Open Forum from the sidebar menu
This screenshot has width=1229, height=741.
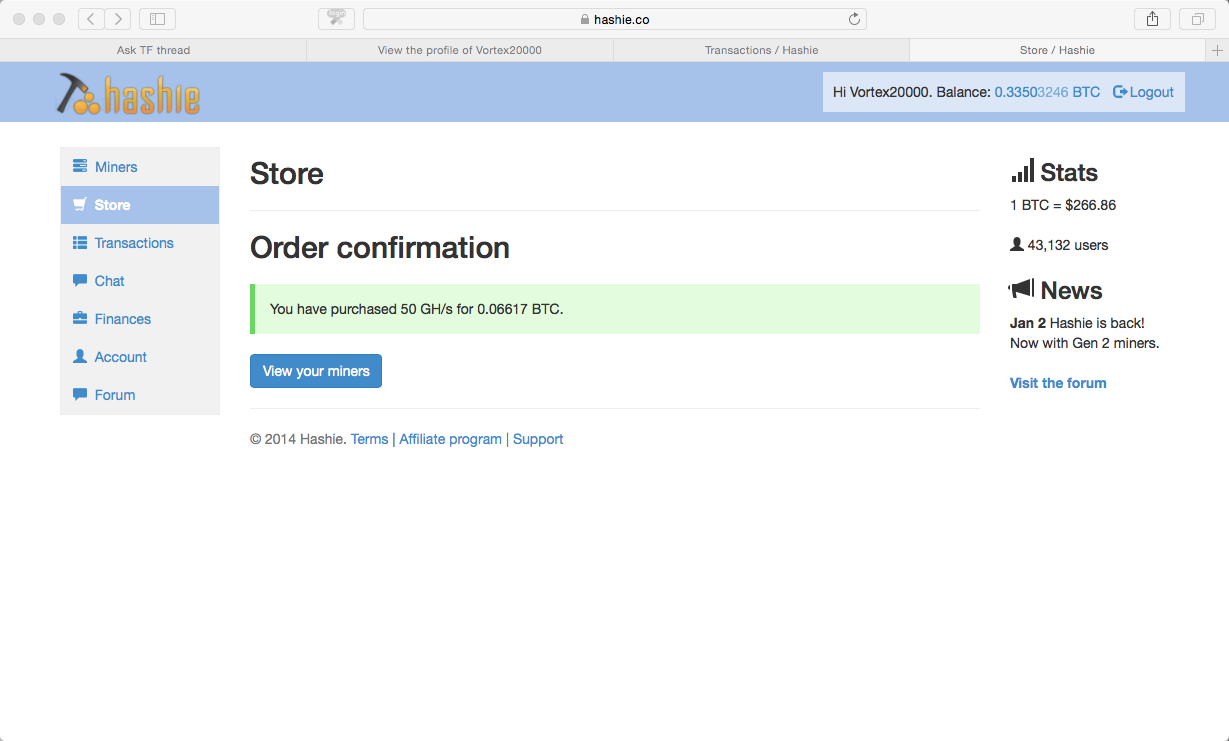coord(140,395)
